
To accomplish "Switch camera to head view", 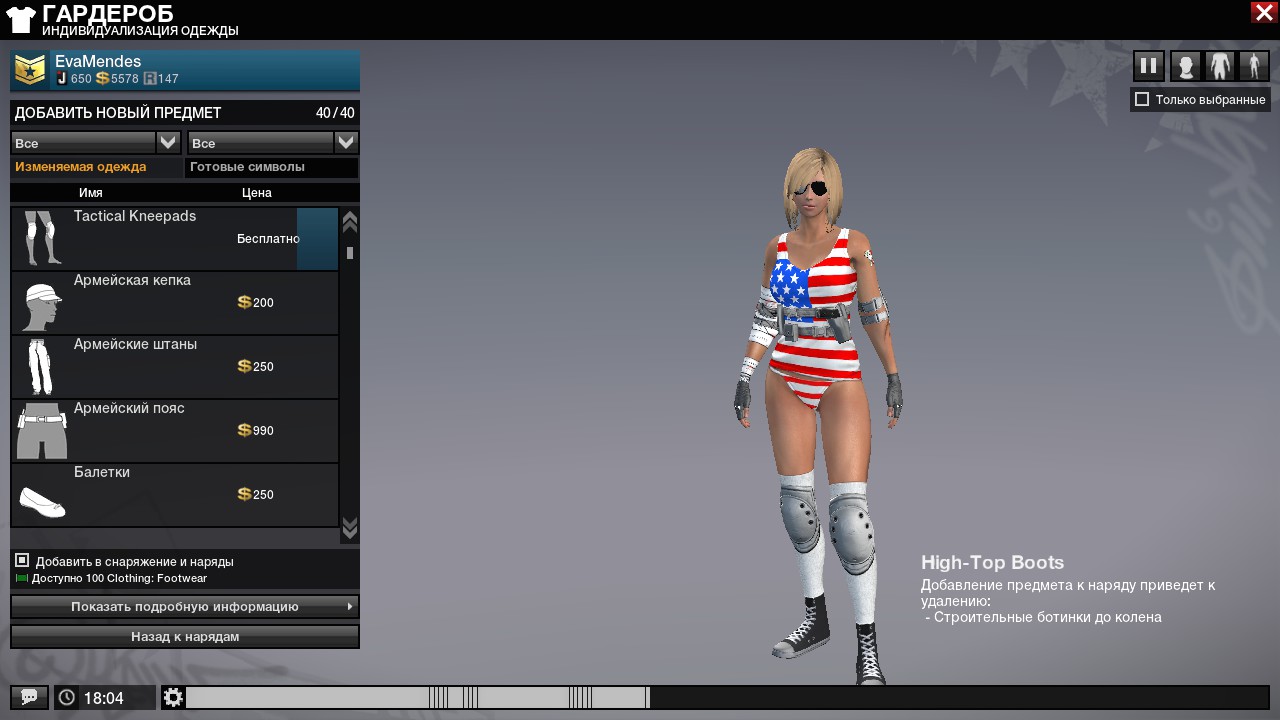I will click(x=1185, y=66).
